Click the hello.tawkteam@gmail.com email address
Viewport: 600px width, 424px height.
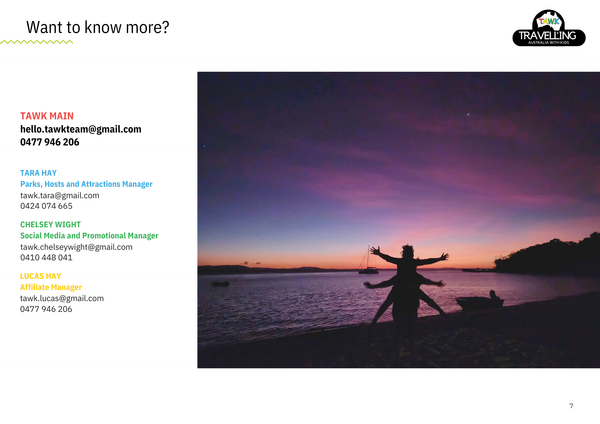coord(81,129)
